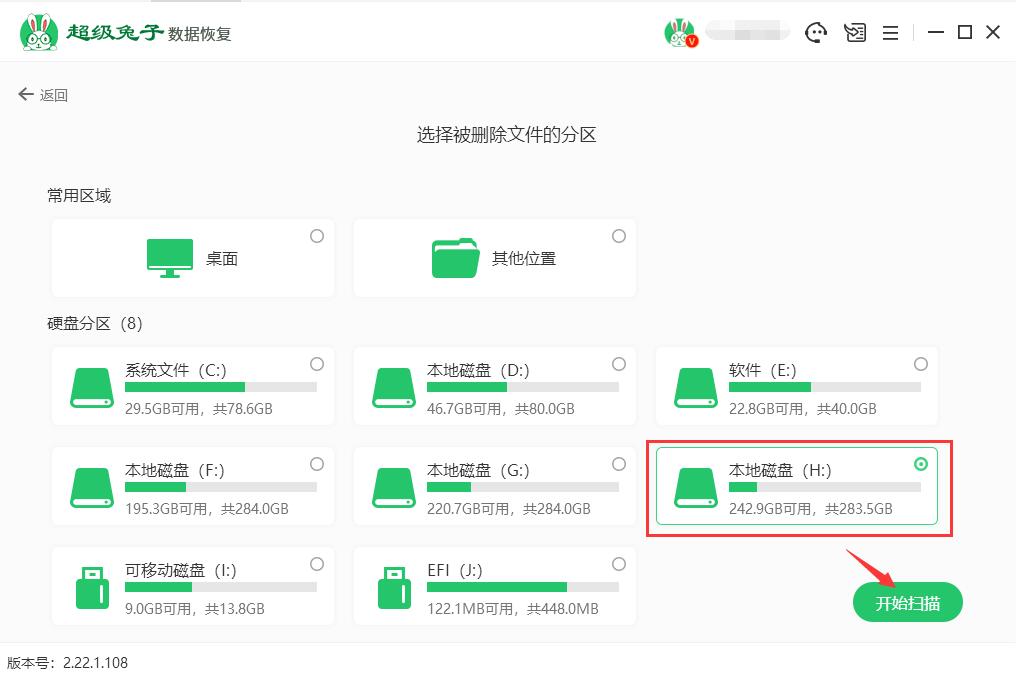Image resolution: width=1016 pixels, height=677 pixels.
Task: Click the 系统文件 (C:) drive icon
Action: tap(91, 385)
